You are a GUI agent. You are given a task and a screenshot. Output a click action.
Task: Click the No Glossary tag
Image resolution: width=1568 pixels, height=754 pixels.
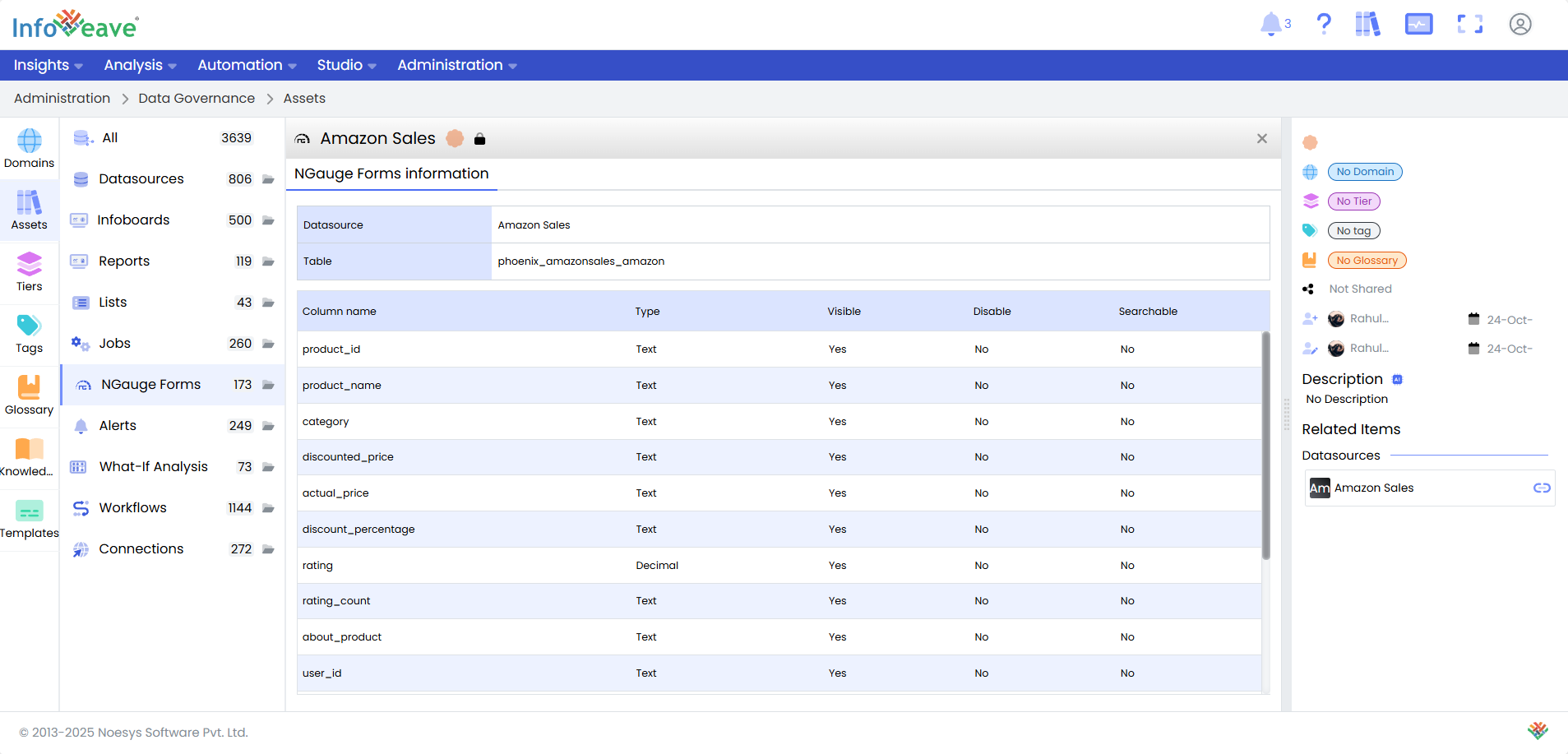click(x=1367, y=261)
